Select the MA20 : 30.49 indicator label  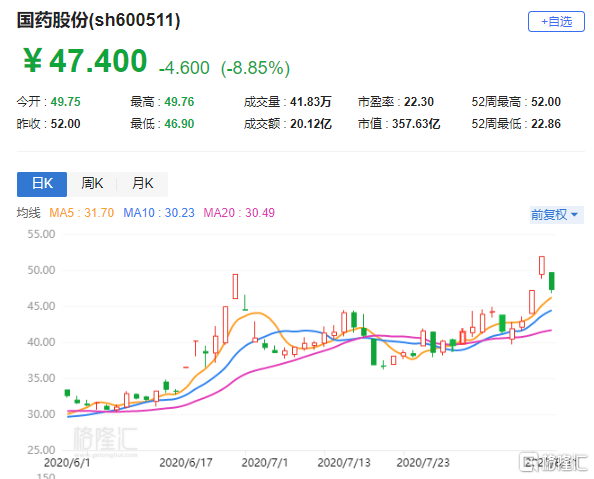point(239,213)
